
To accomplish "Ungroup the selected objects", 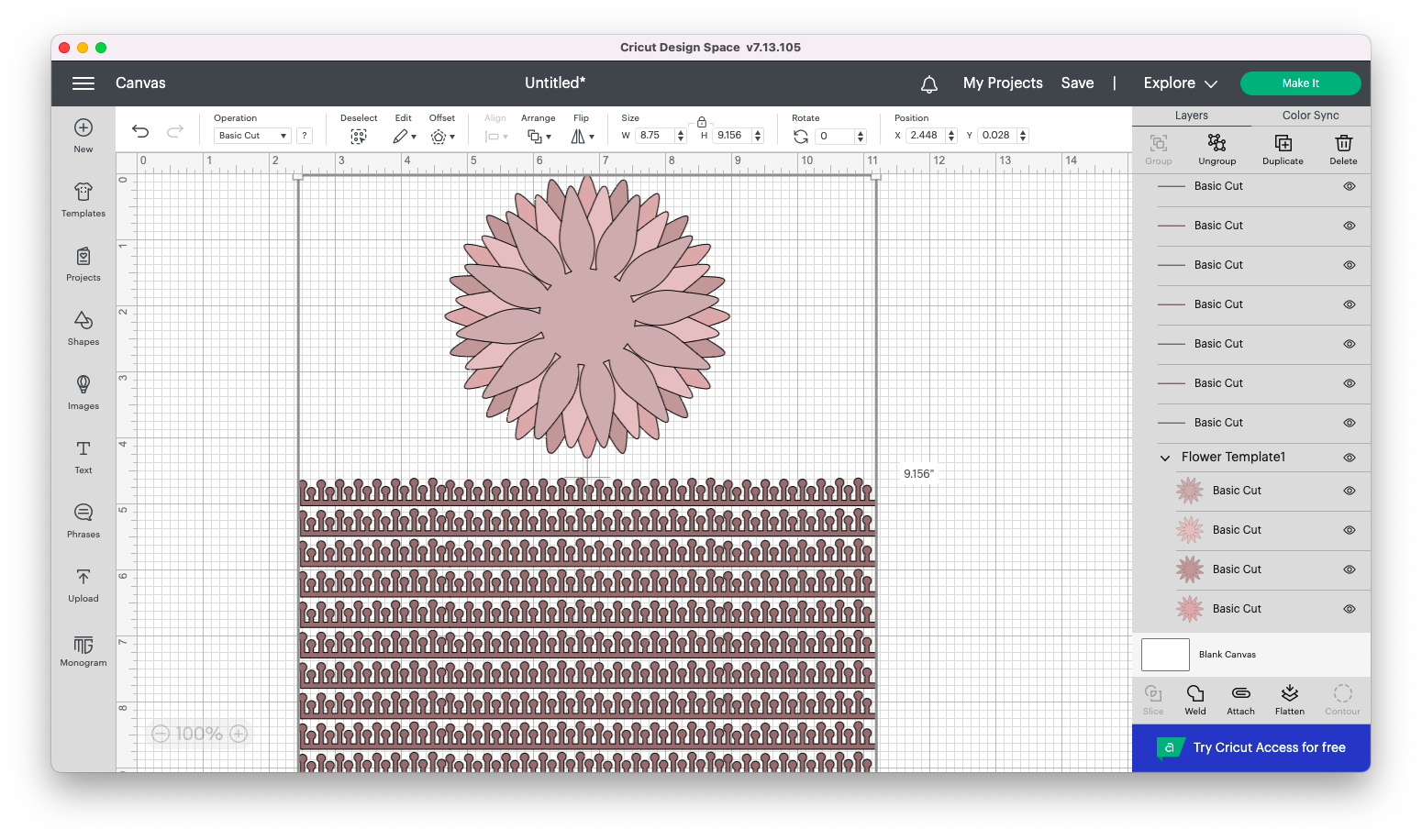I will pos(1216,149).
